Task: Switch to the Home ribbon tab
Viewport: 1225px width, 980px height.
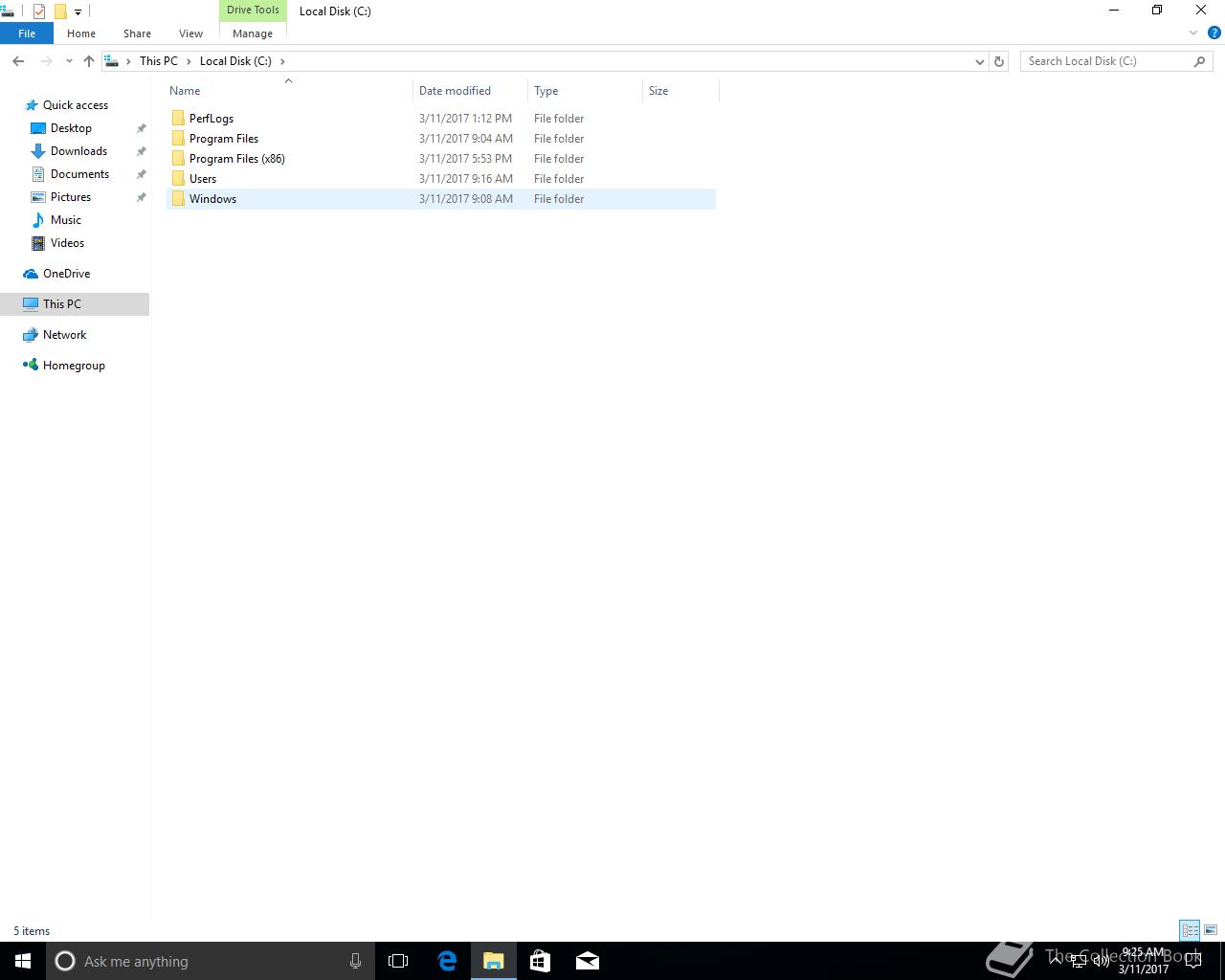Action: click(x=81, y=33)
